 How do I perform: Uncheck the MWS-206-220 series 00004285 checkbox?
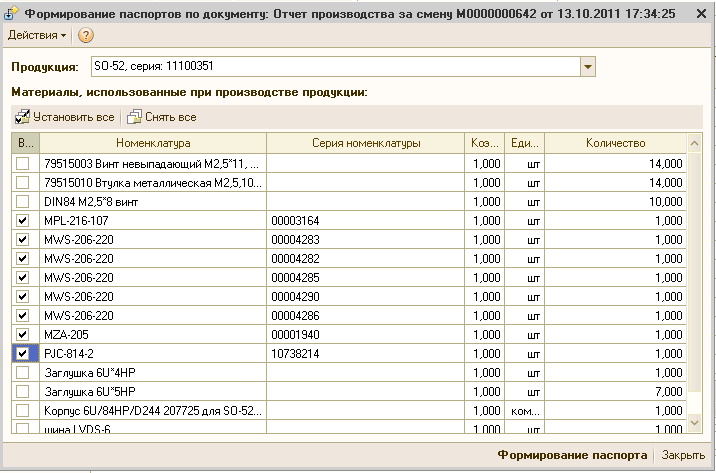22,278
